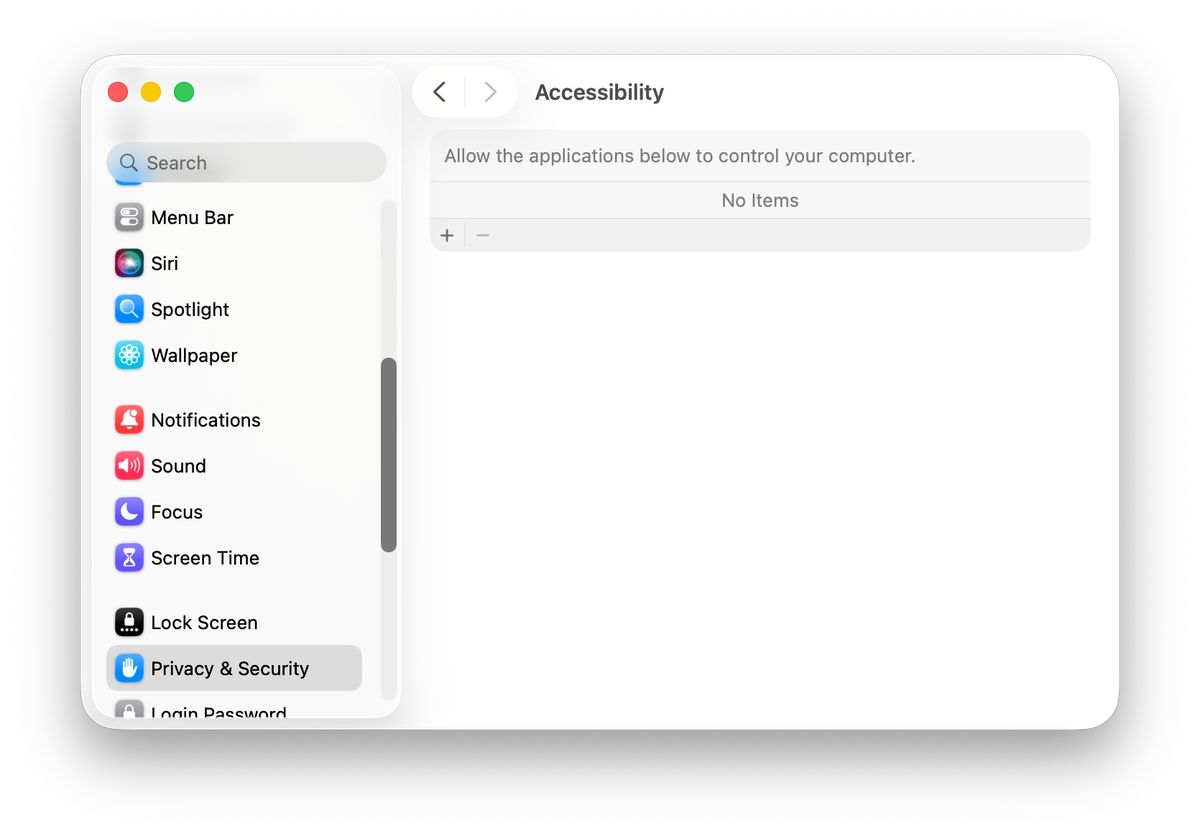Zoom window with the green button
The height and width of the screenshot is (836, 1200).
[184, 92]
